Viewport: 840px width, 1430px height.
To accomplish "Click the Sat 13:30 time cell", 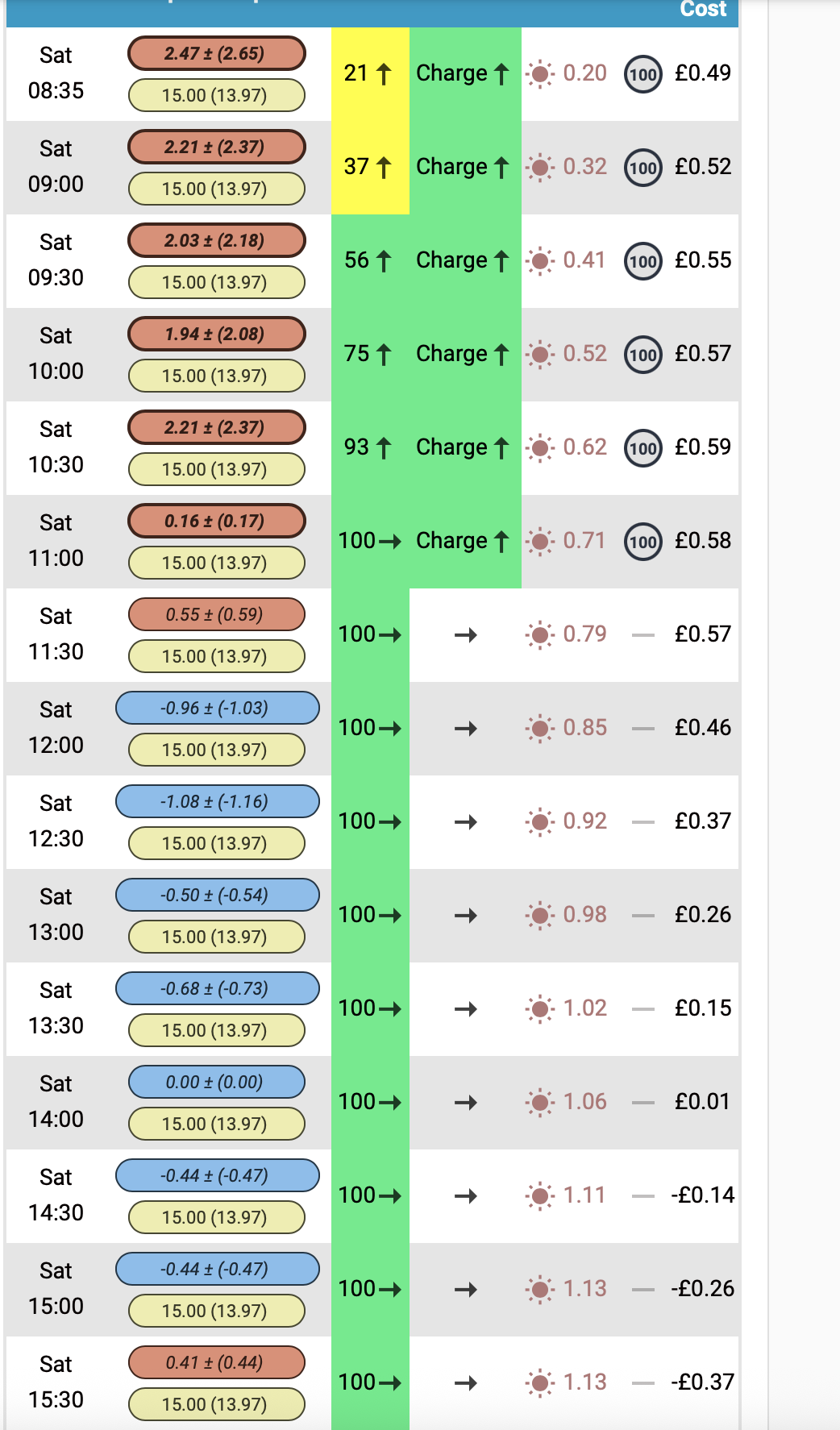I will pyautogui.click(x=56, y=1008).
